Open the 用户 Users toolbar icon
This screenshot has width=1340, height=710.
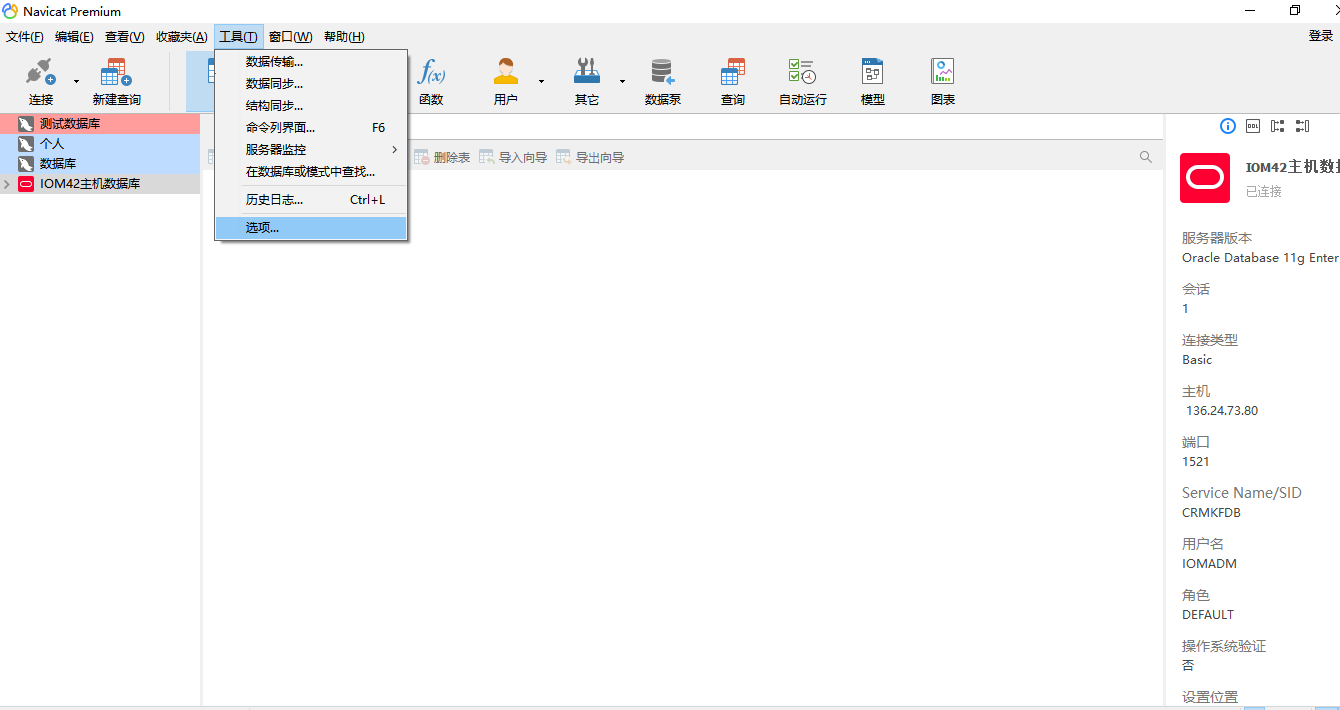(x=505, y=80)
